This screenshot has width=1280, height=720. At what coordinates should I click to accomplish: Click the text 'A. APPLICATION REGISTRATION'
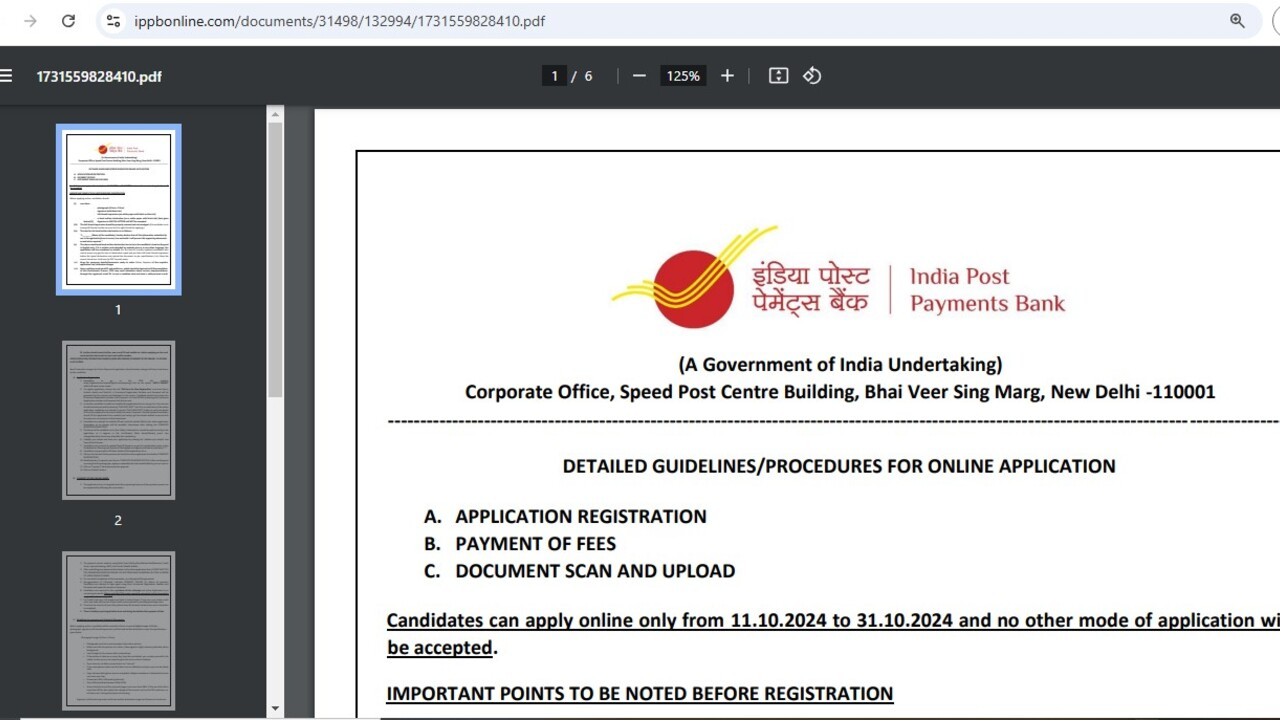(x=565, y=517)
